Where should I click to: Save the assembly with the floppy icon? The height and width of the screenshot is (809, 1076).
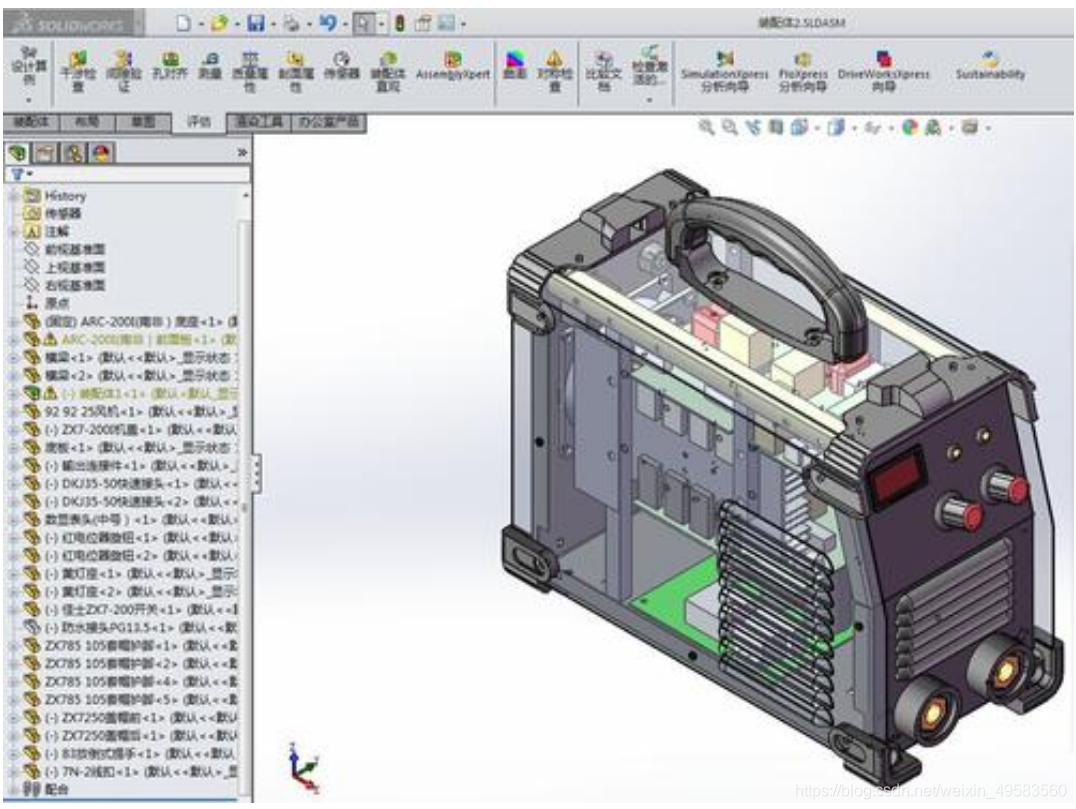coord(256,23)
